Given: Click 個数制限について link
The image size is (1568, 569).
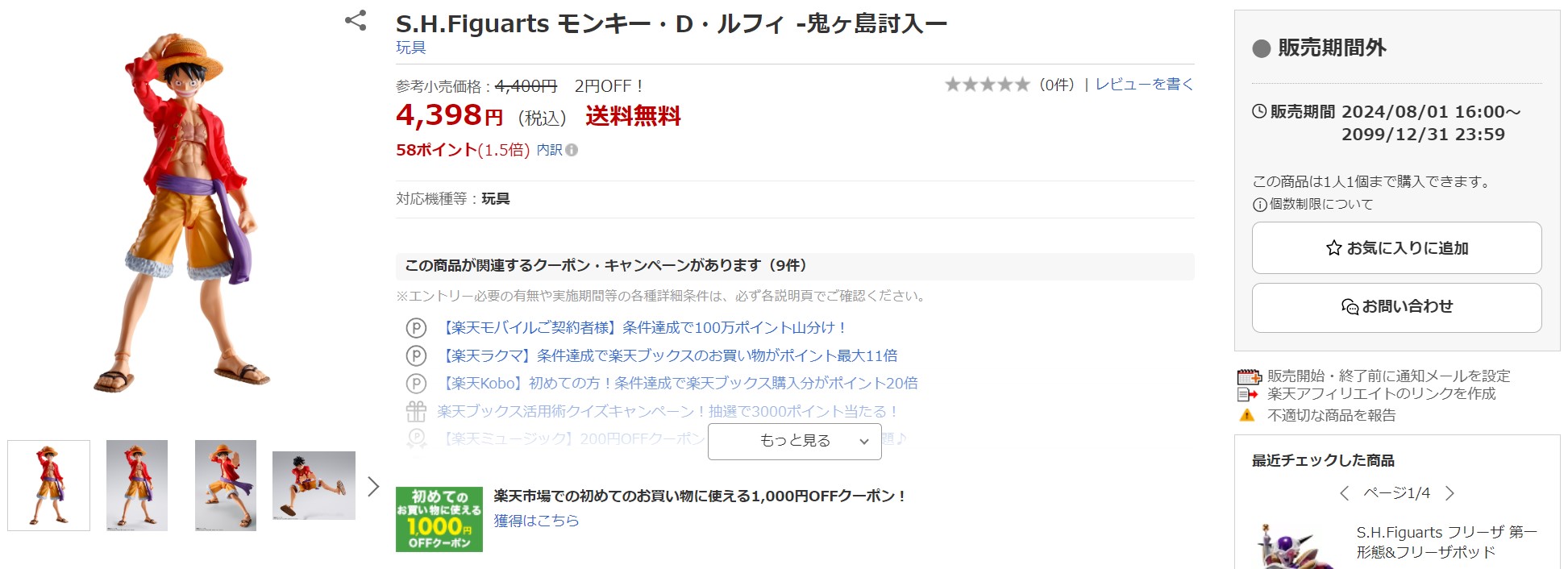Looking at the screenshot, I should (x=1321, y=205).
